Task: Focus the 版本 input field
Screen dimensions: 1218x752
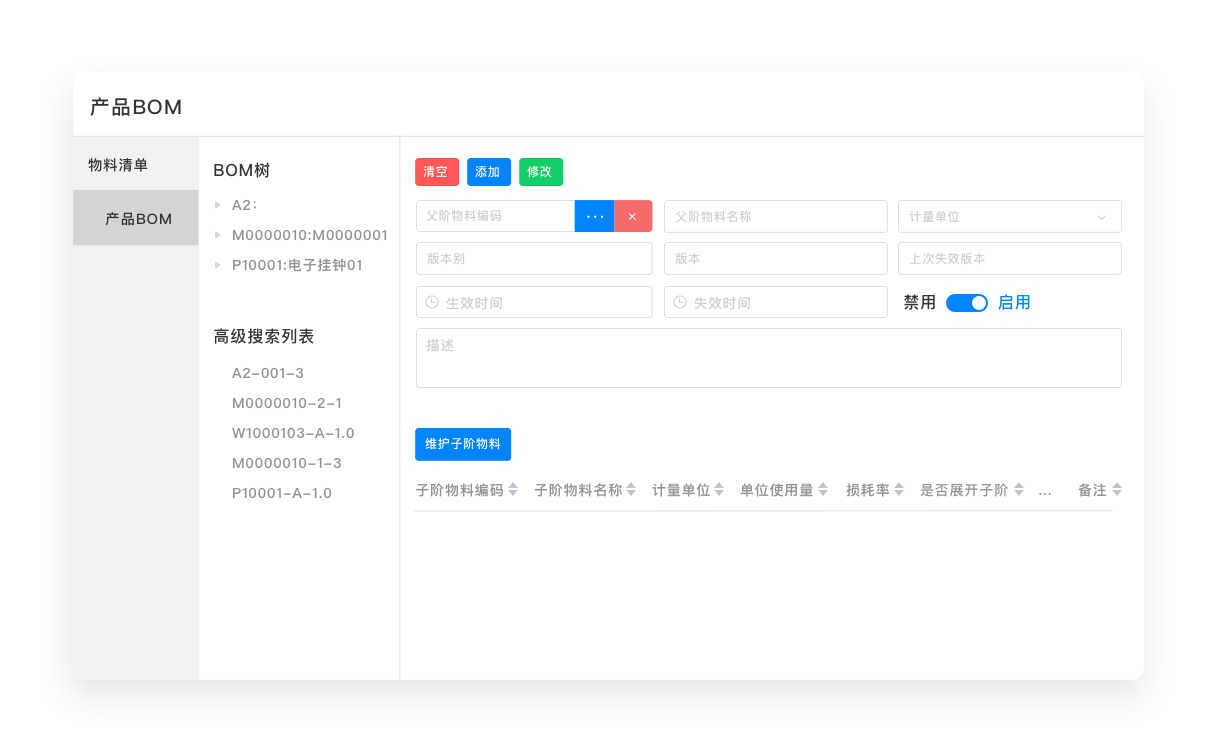Action: tap(776, 258)
